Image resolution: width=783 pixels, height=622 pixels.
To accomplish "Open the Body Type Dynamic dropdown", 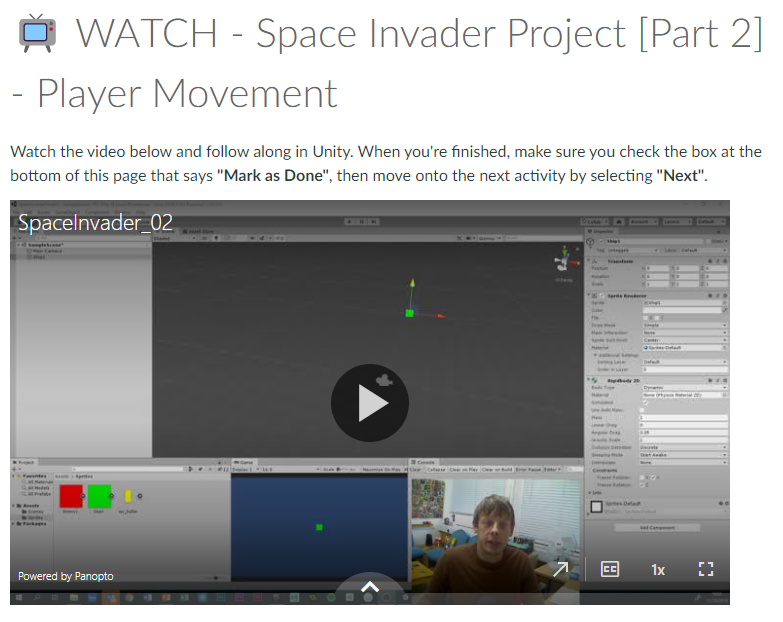I will click(683, 387).
